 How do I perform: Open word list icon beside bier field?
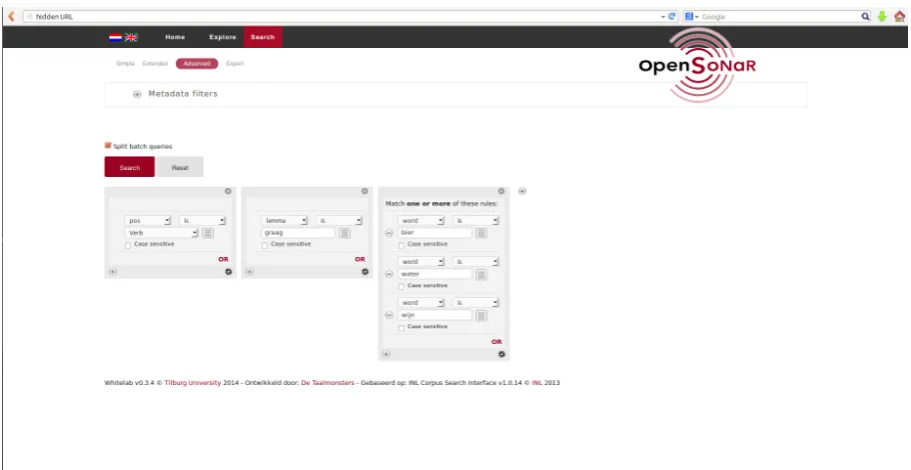tap(481, 233)
